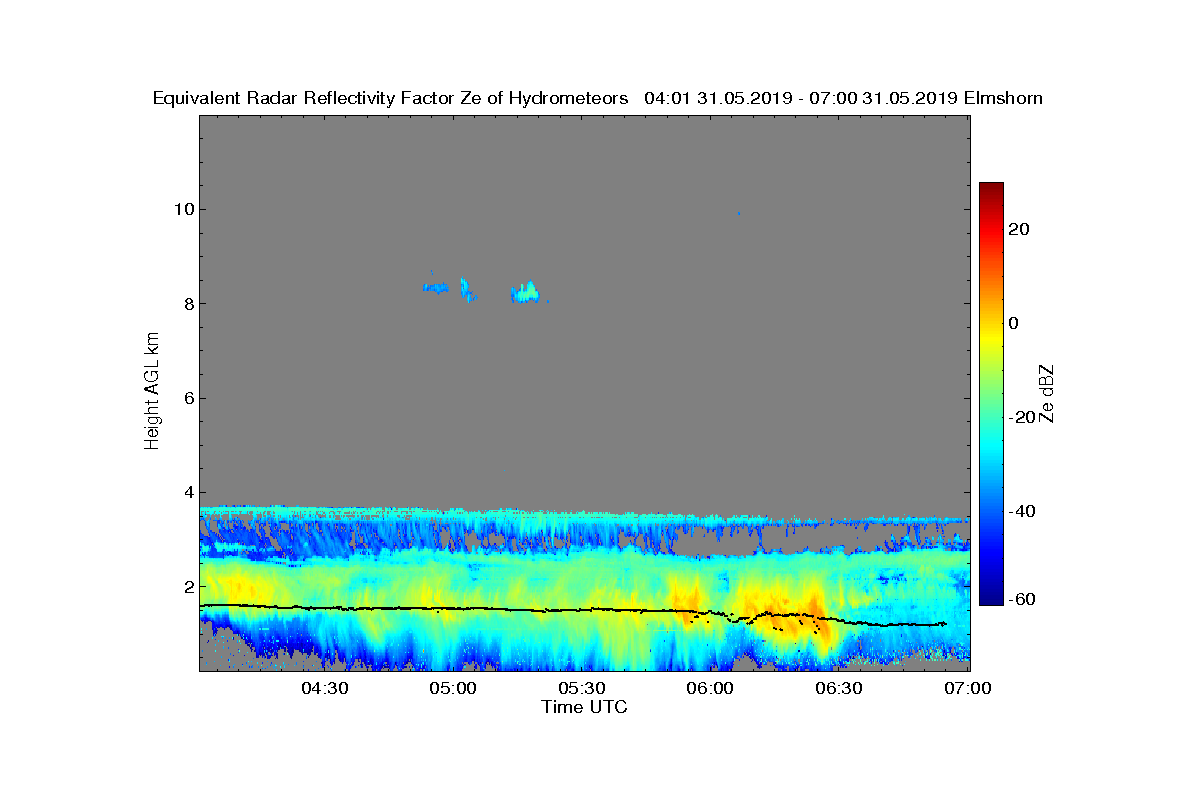This screenshot has height=800, width=1200.
Task: Click the 05:00 time tick label
Action: tap(453, 689)
